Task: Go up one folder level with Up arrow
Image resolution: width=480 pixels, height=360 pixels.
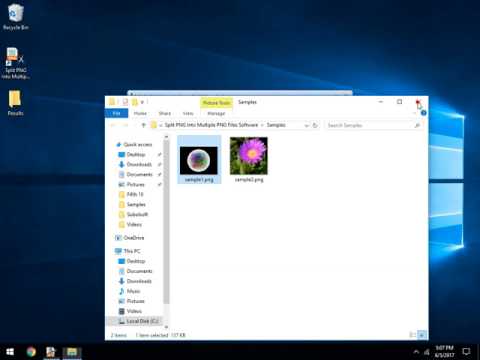Action: pyautogui.click(x=144, y=125)
